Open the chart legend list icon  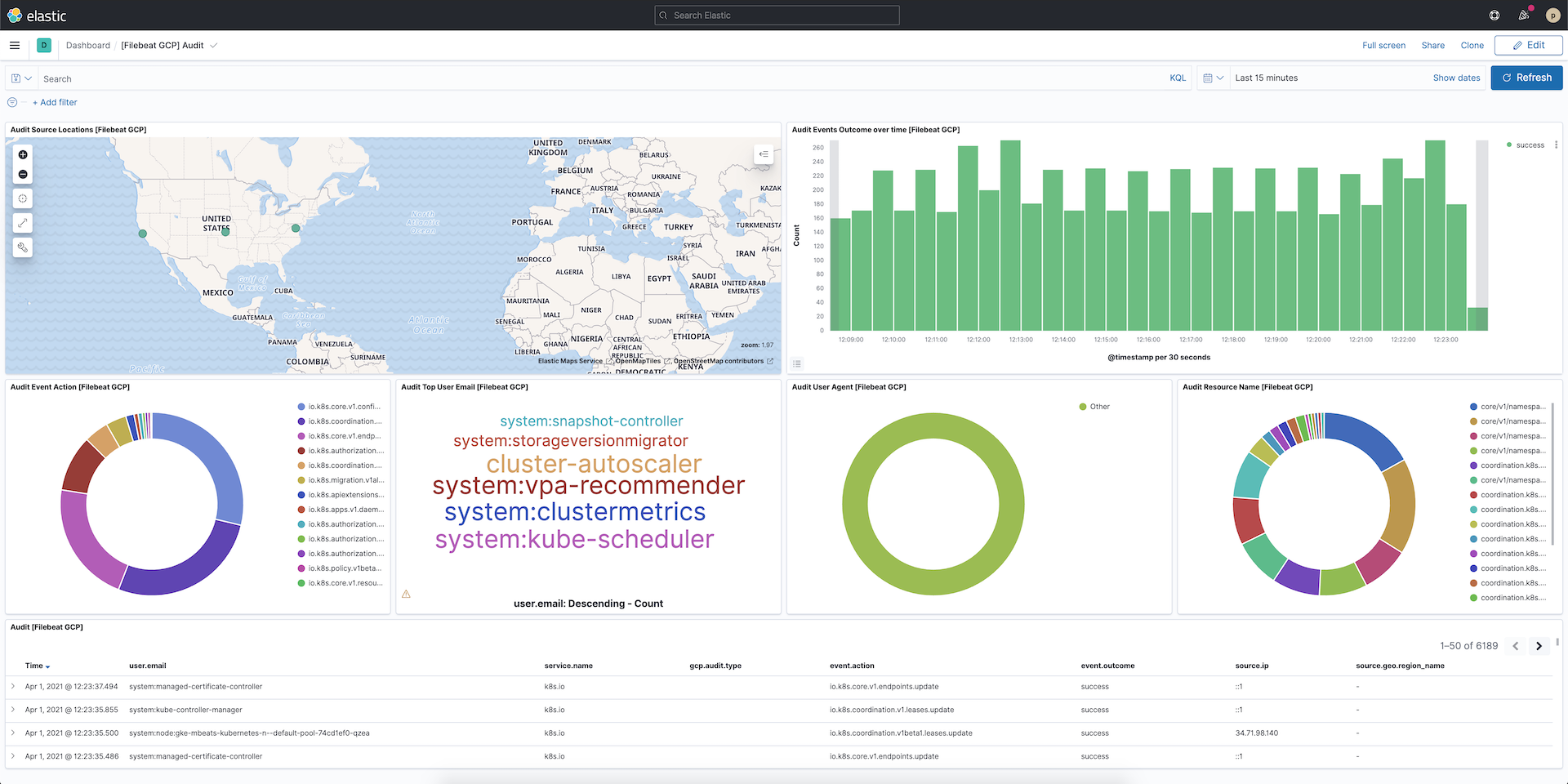[x=797, y=363]
